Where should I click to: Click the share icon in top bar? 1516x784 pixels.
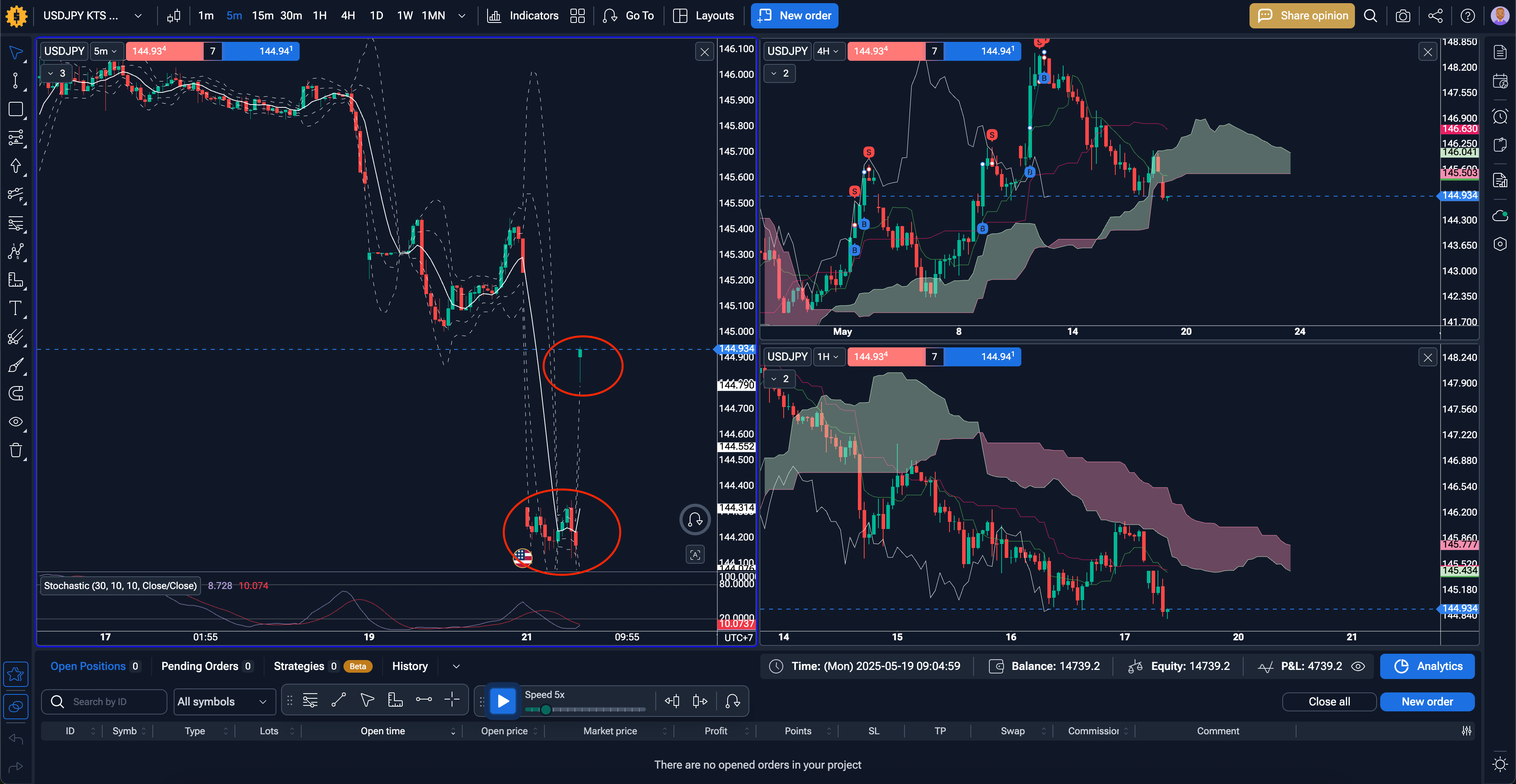point(1435,16)
